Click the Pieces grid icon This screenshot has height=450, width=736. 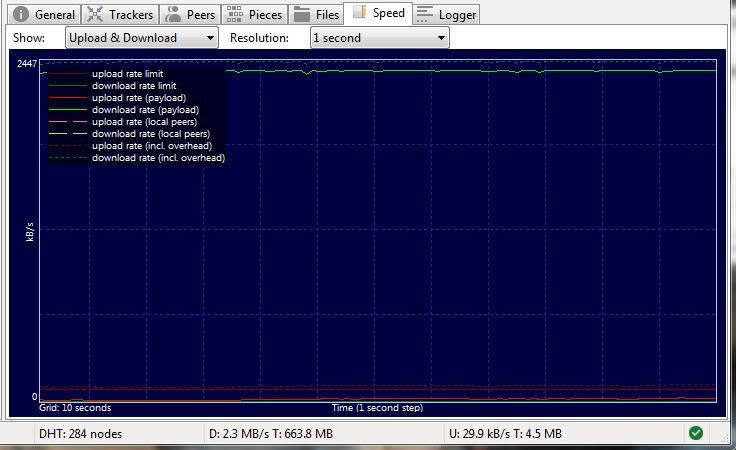click(x=234, y=14)
